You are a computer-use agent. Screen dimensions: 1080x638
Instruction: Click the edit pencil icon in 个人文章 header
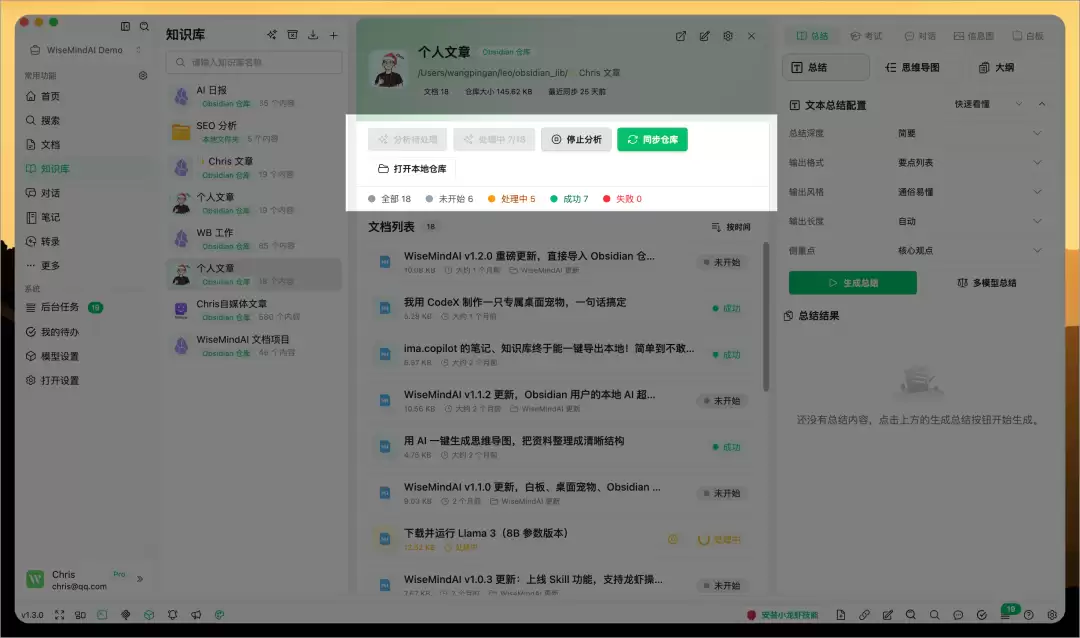(704, 36)
